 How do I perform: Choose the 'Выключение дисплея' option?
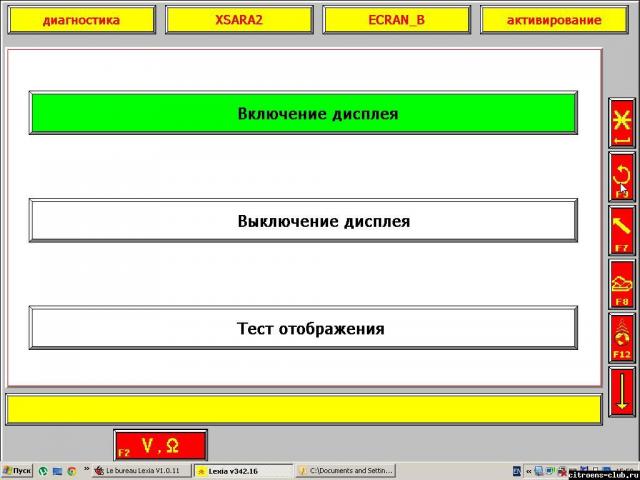click(303, 220)
